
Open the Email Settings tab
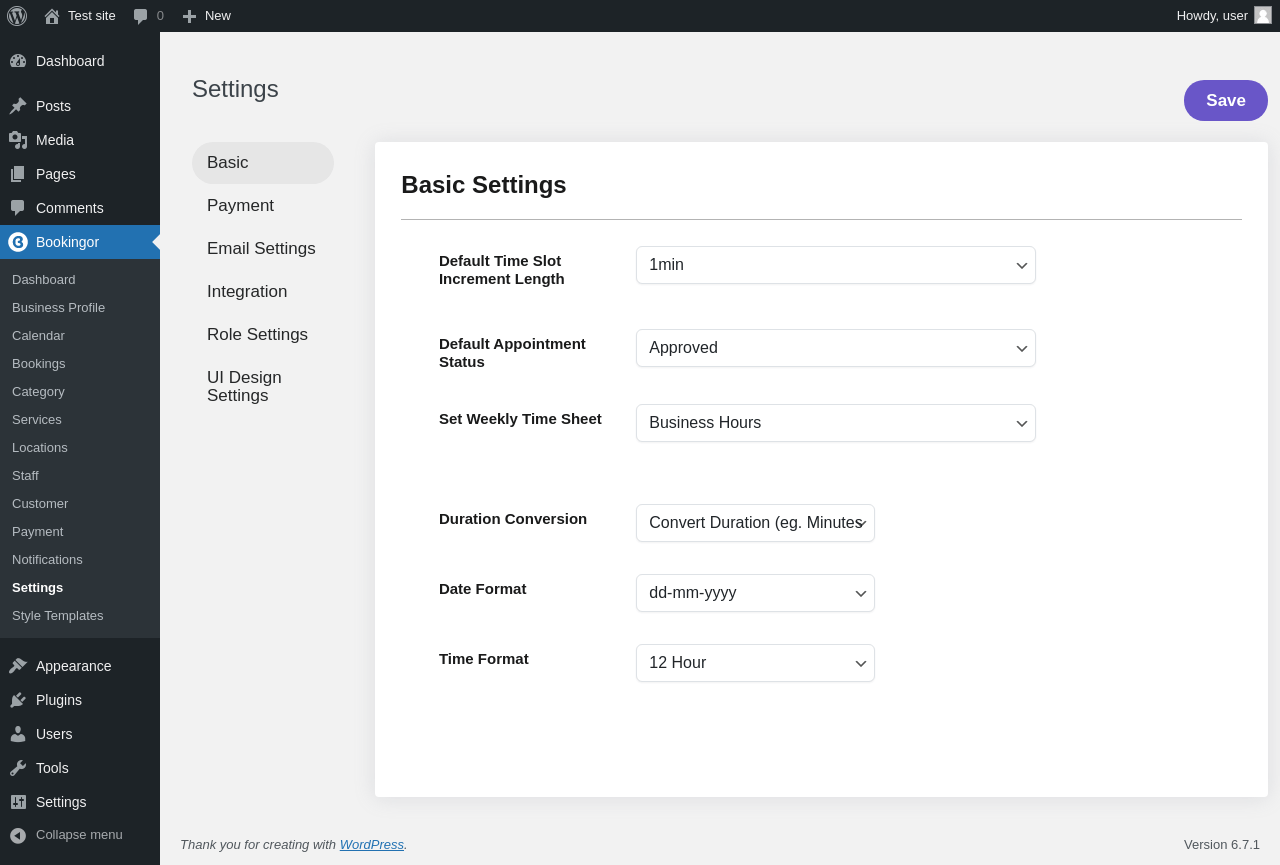coord(261,249)
